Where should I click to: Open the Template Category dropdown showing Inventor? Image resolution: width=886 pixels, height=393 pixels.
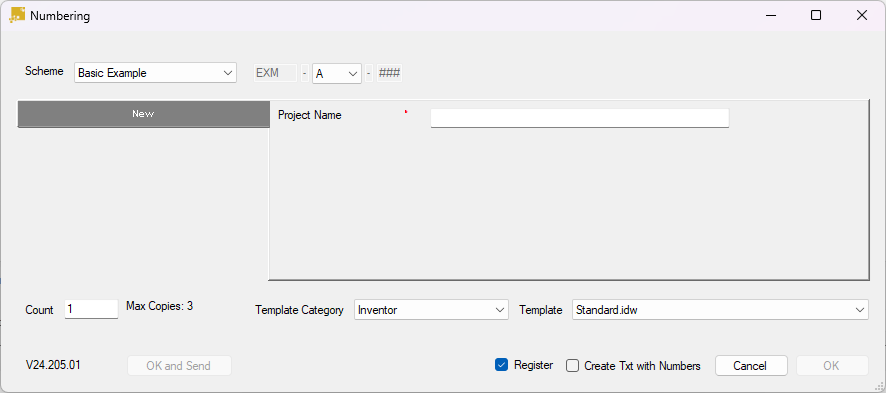(x=432, y=309)
